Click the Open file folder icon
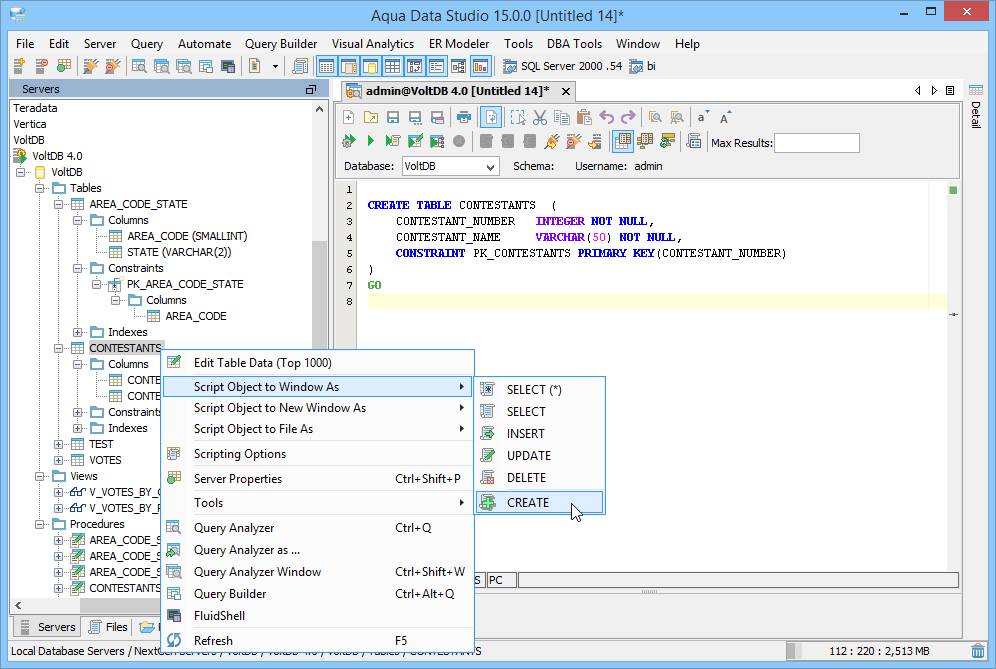Image resolution: width=996 pixels, height=669 pixels. 370,117
